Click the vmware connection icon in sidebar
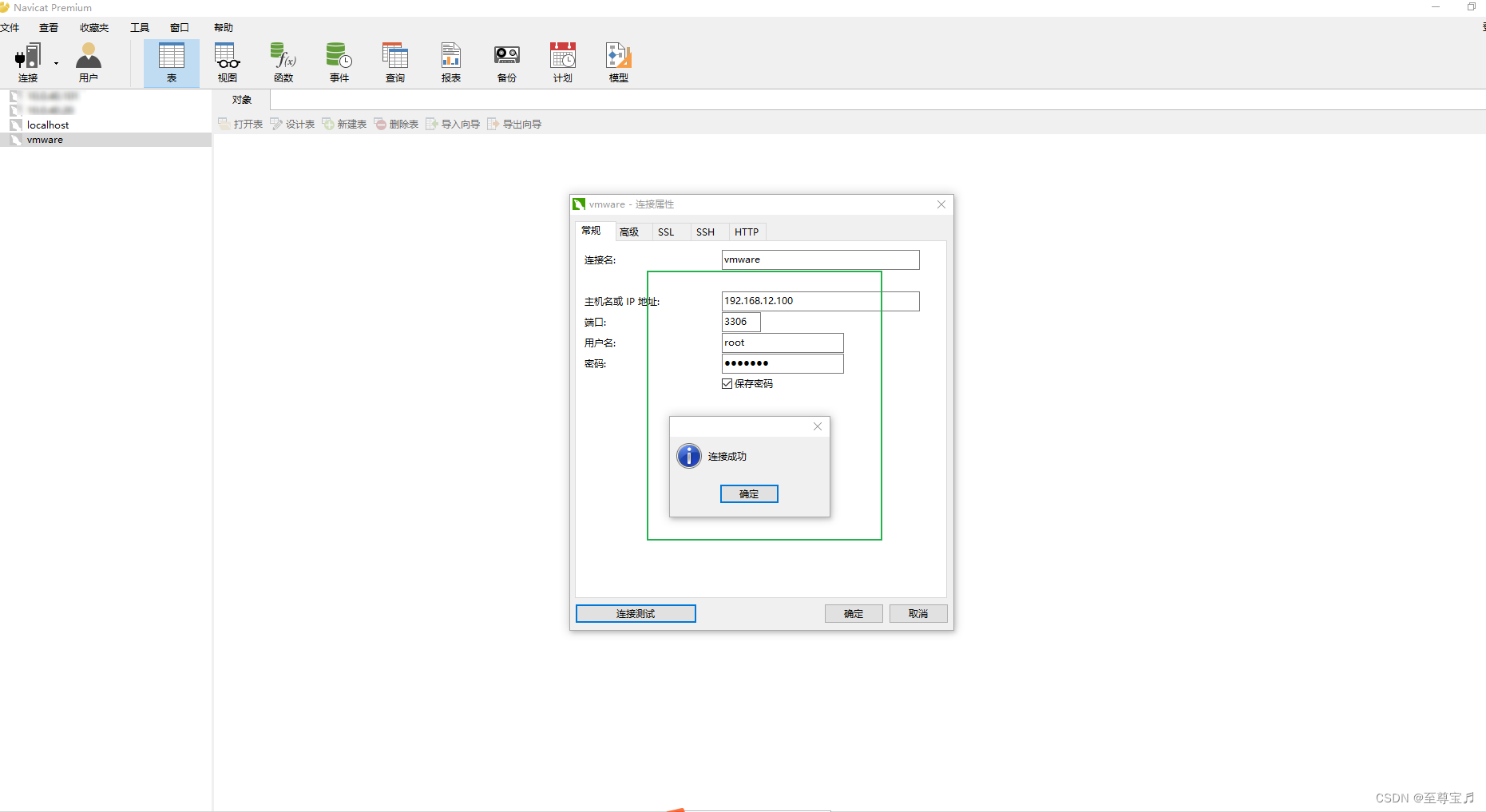 (15, 140)
